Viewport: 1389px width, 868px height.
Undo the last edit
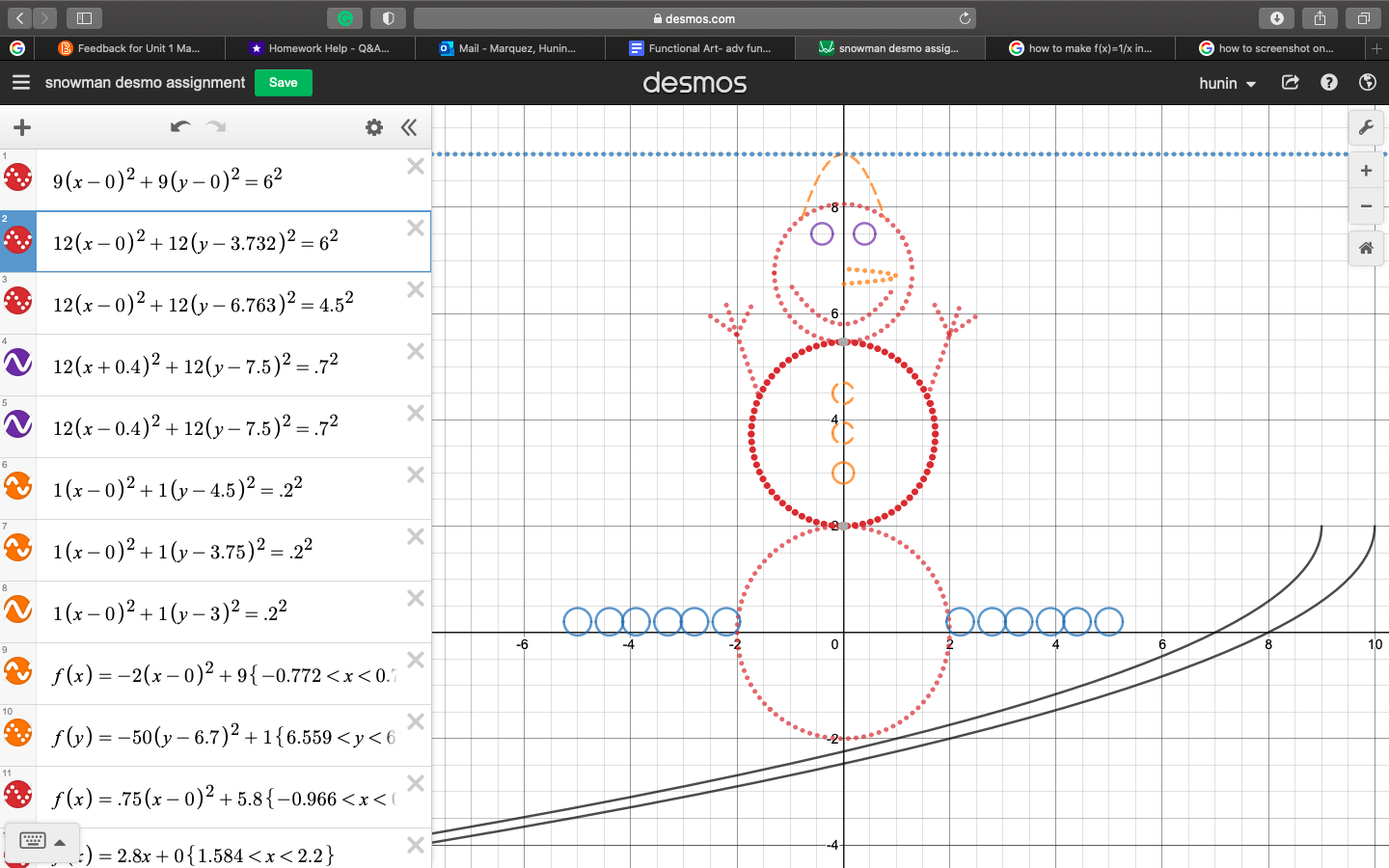coord(180,127)
